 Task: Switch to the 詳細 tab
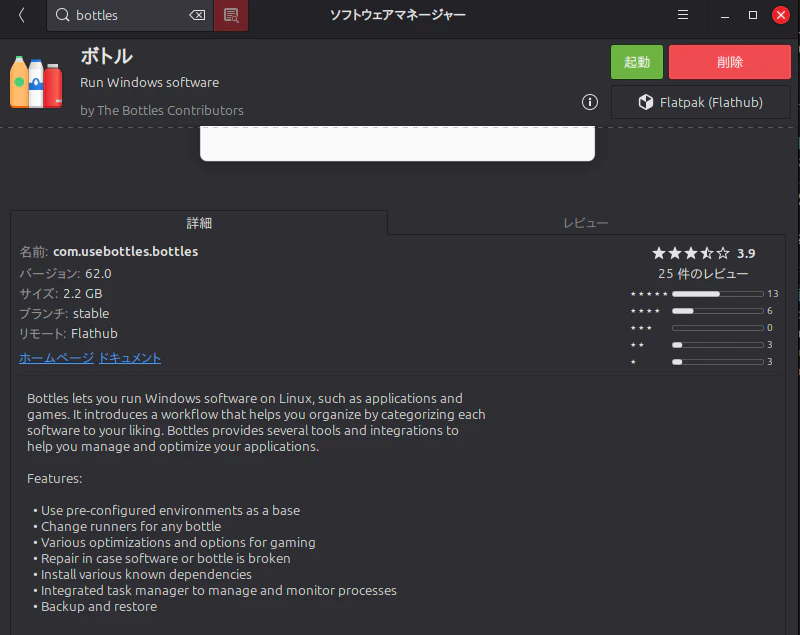click(x=199, y=223)
